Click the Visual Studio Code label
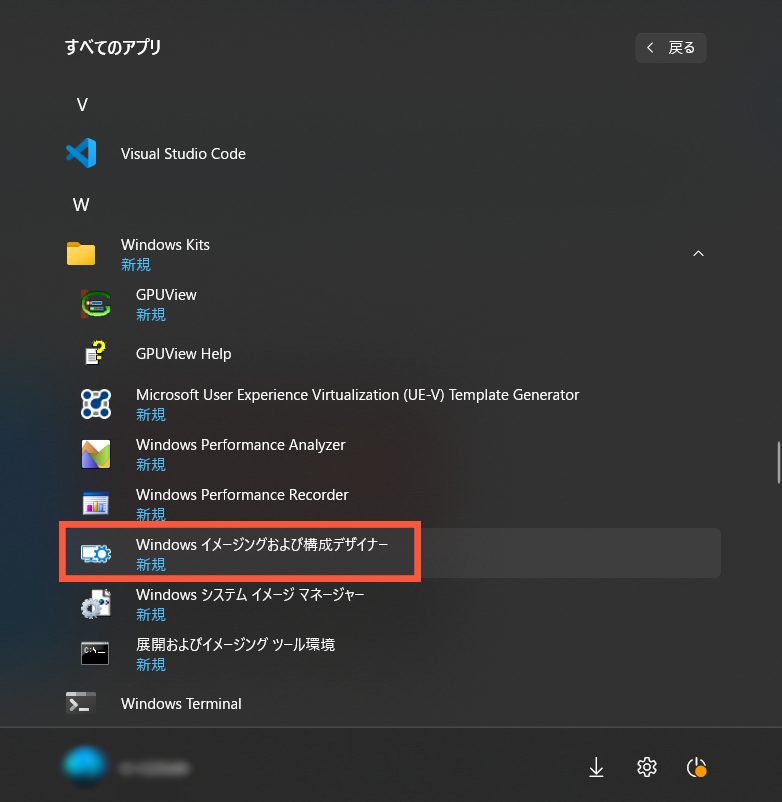The height and width of the screenshot is (802, 782). 183,154
